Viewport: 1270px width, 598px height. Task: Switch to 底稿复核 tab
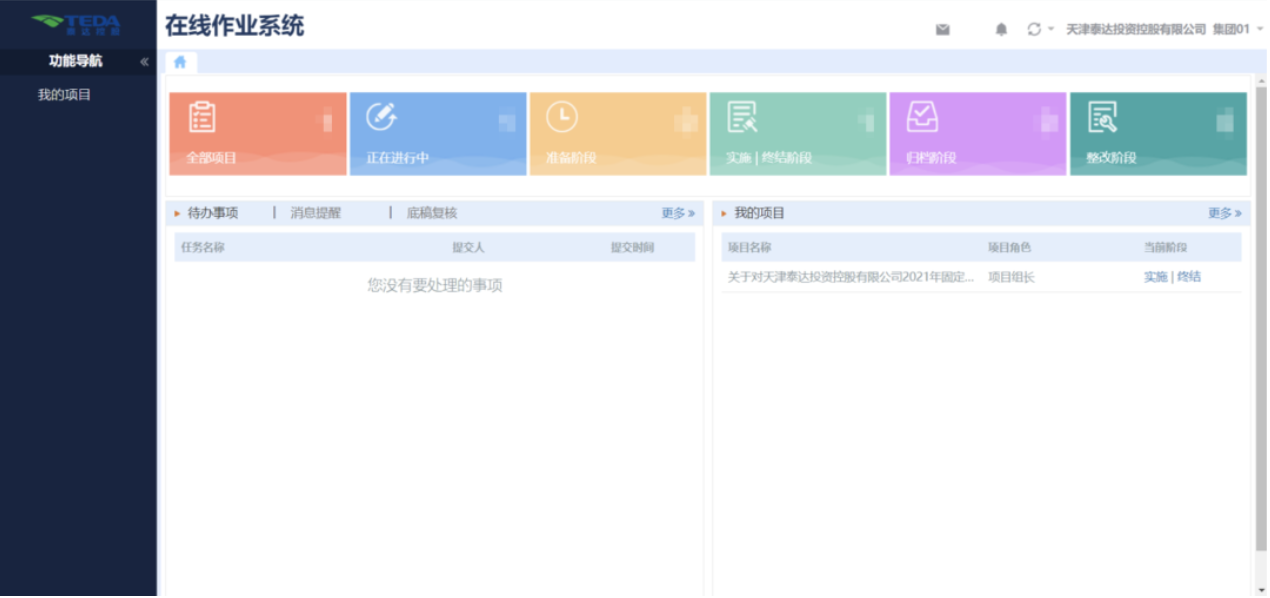coord(432,213)
